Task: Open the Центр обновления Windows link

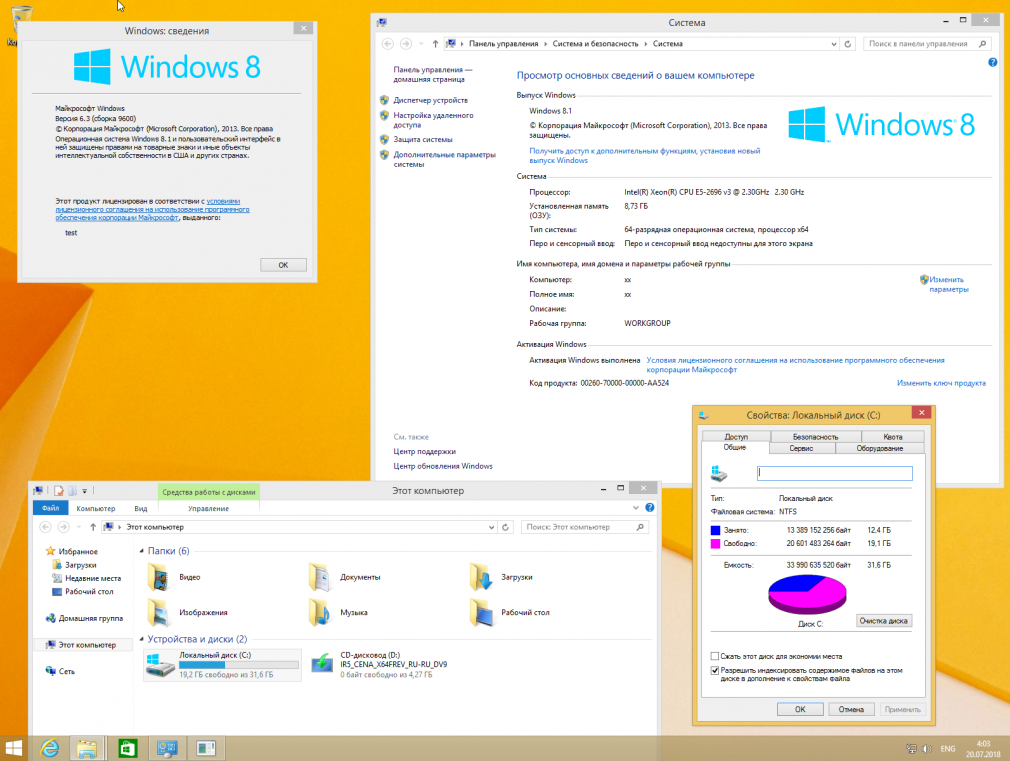Action: tap(443, 466)
